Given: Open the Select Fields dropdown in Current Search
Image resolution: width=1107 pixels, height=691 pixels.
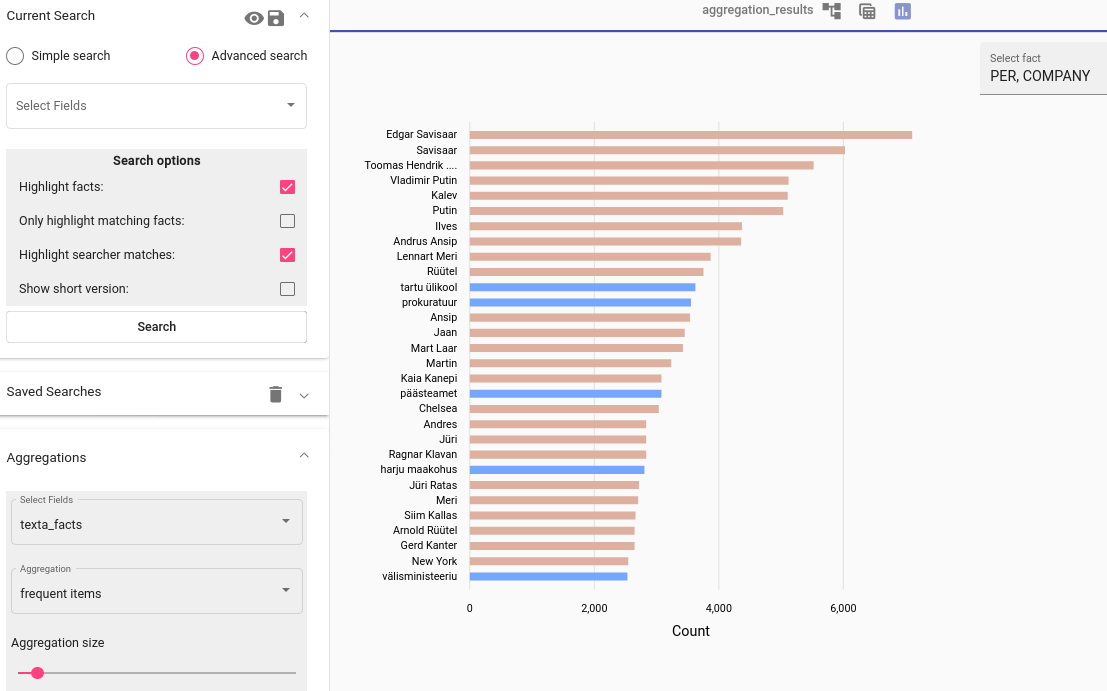Looking at the screenshot, I should (x=156, y=106).
